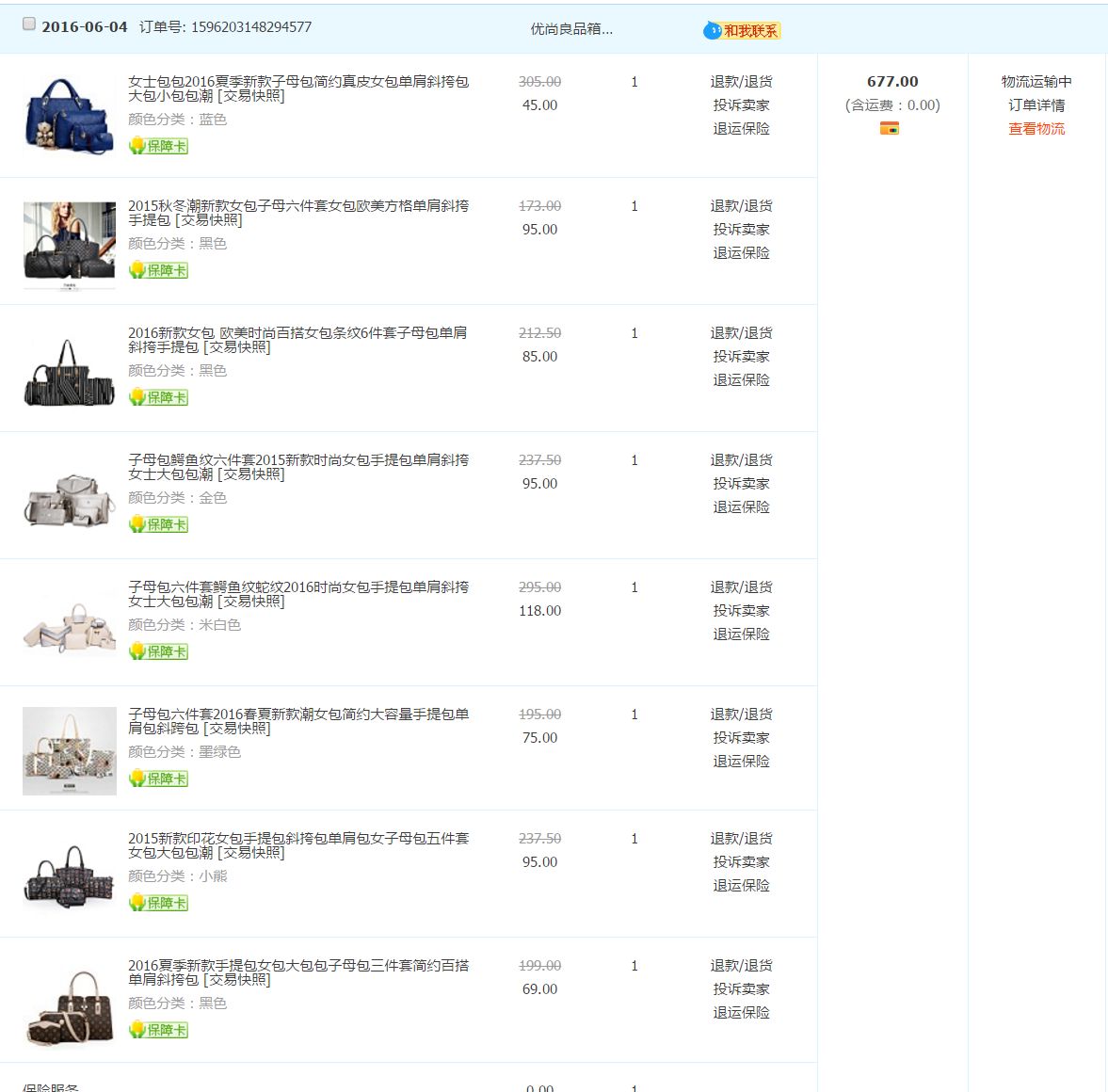The width and height of the screenshot is (1108, 1092).
Task: Open the striped black bag set thumbnail
Action: pyautogui.click(x=70, y=372)
